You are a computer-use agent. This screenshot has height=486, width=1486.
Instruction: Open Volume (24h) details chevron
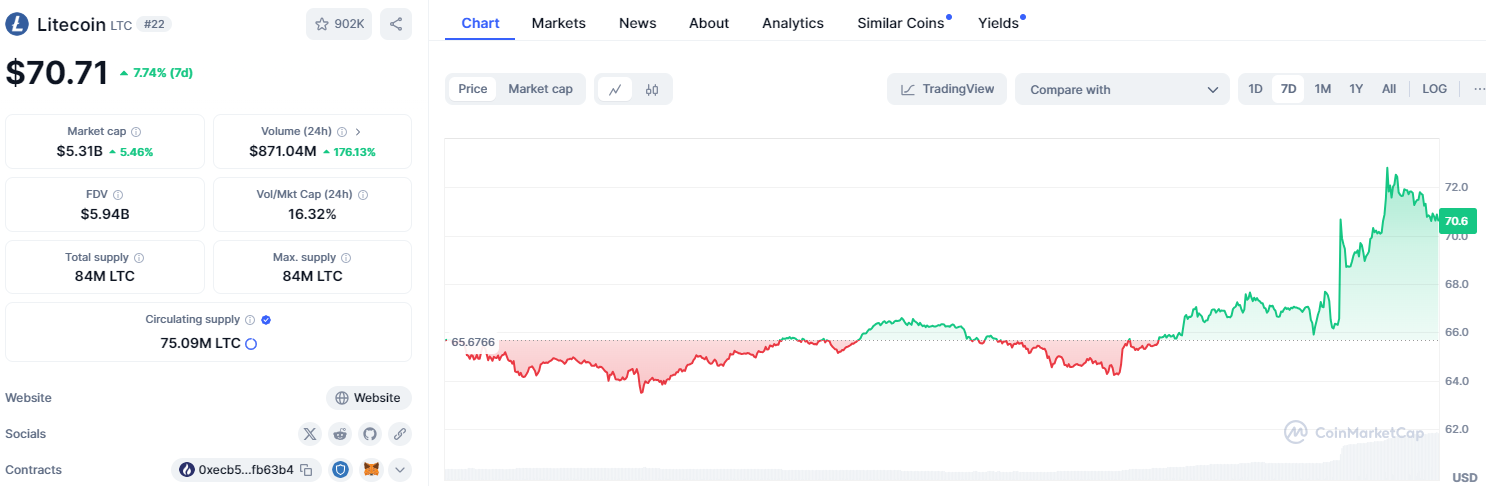coord(358,132)
